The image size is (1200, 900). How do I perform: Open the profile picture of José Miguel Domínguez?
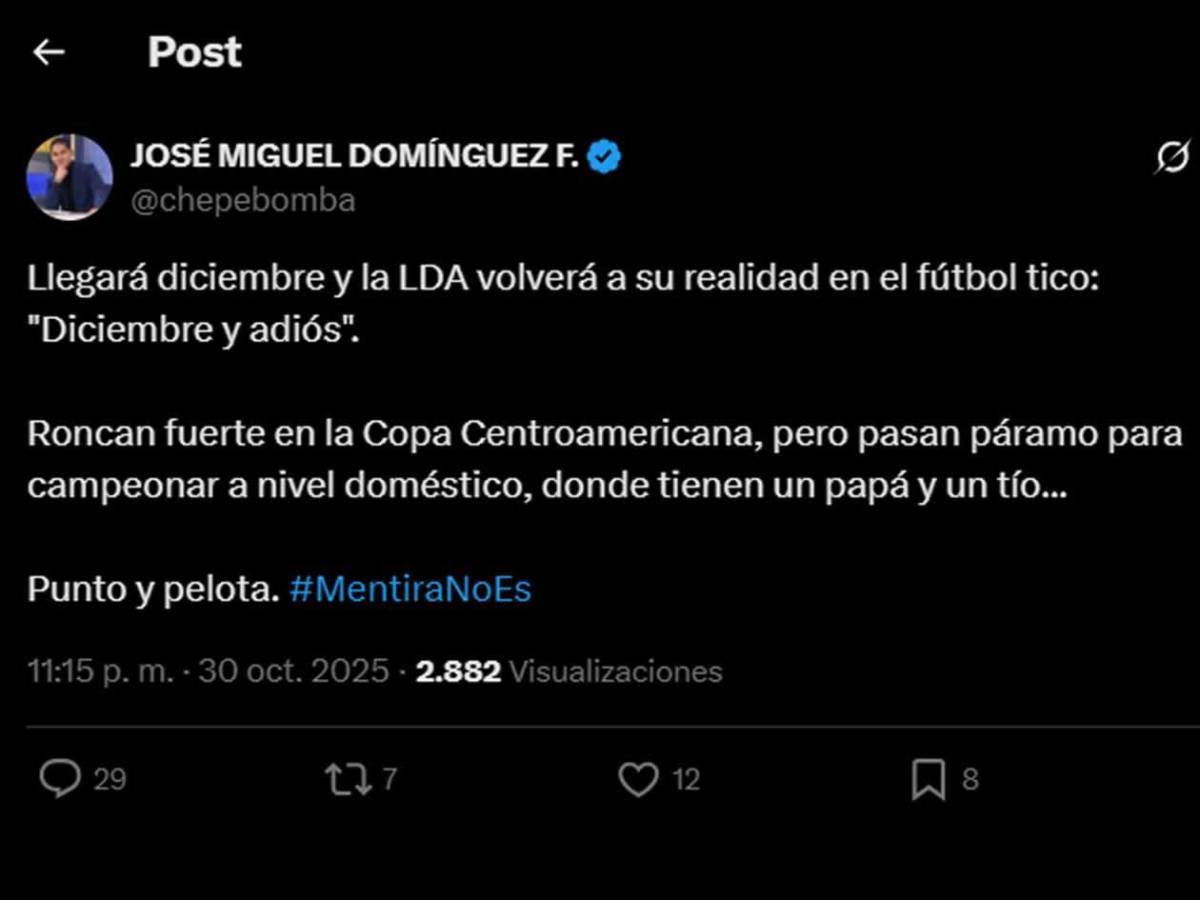tap(70, 175)
